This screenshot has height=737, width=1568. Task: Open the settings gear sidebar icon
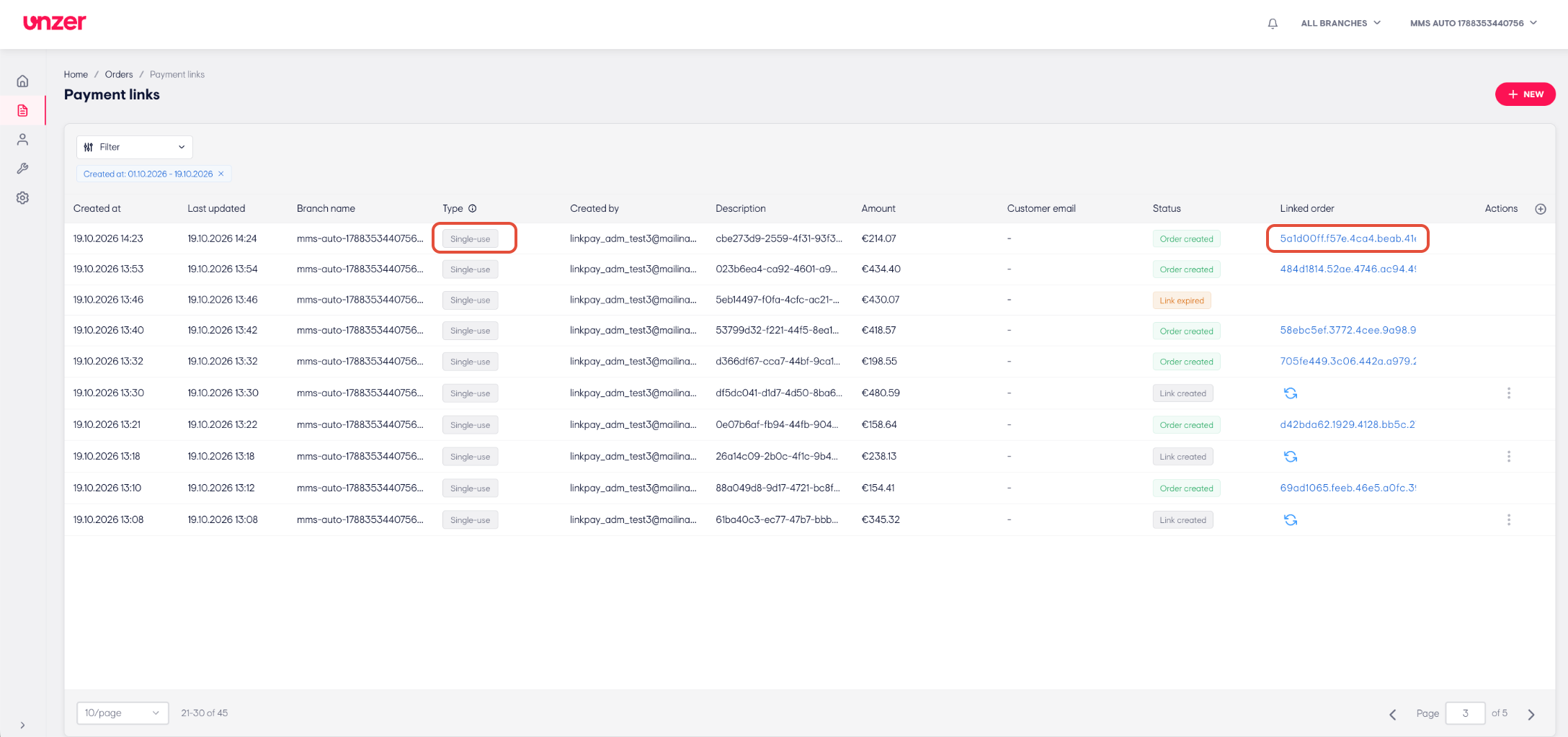click(x=22, y=197)
